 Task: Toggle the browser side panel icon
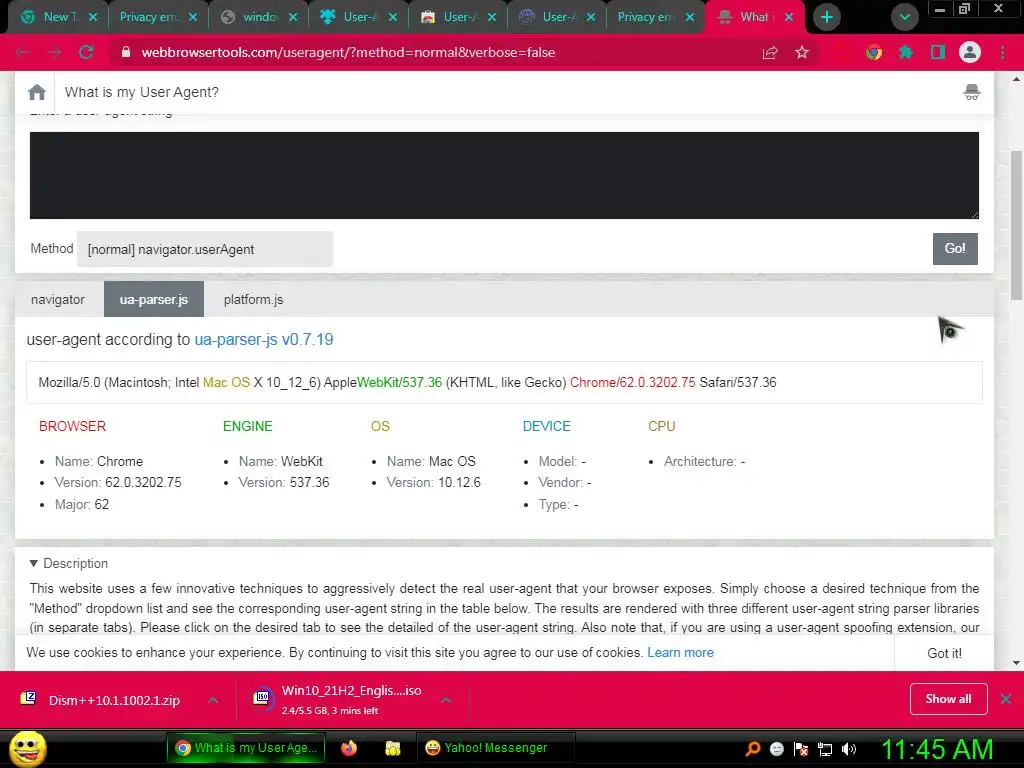[x=938, y=52]
